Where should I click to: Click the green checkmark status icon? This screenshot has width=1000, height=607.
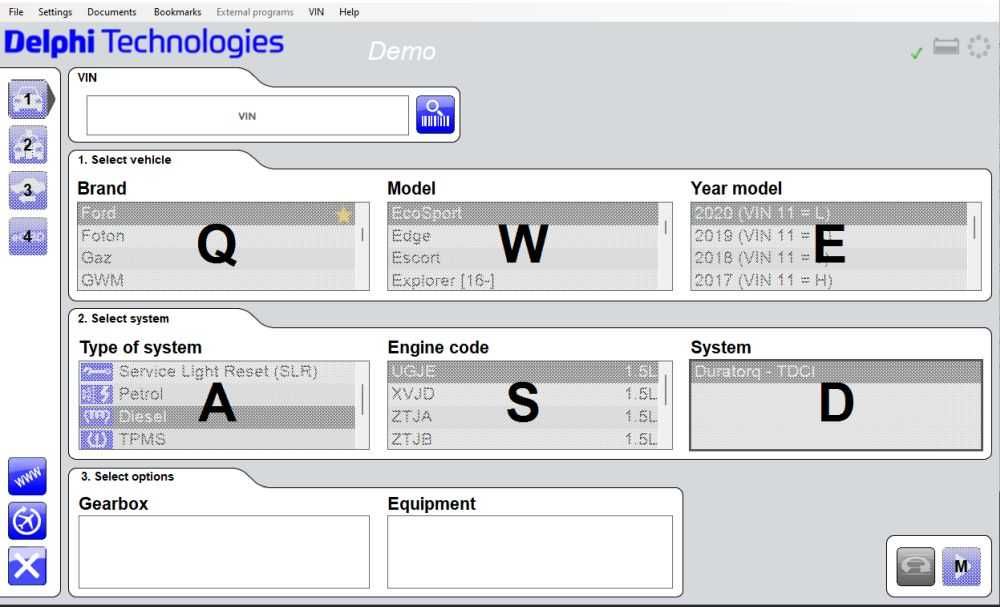[916, 54]
